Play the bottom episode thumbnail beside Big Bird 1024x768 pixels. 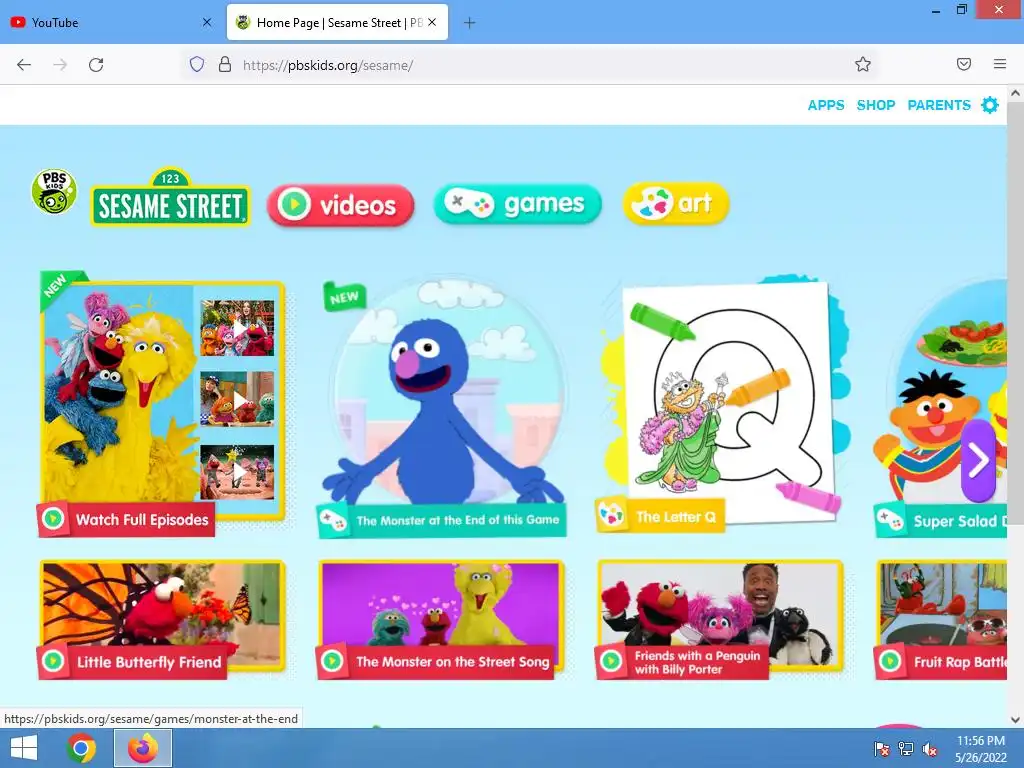coord(237,472)
